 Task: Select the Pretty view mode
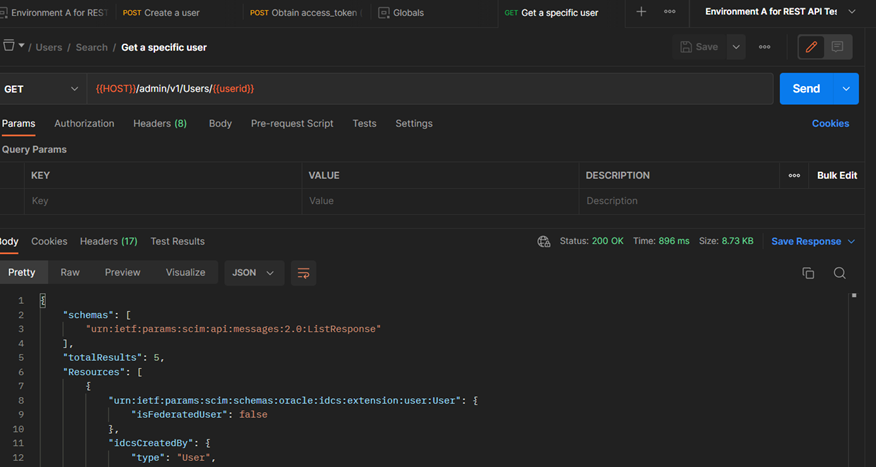tap(22, 273)
